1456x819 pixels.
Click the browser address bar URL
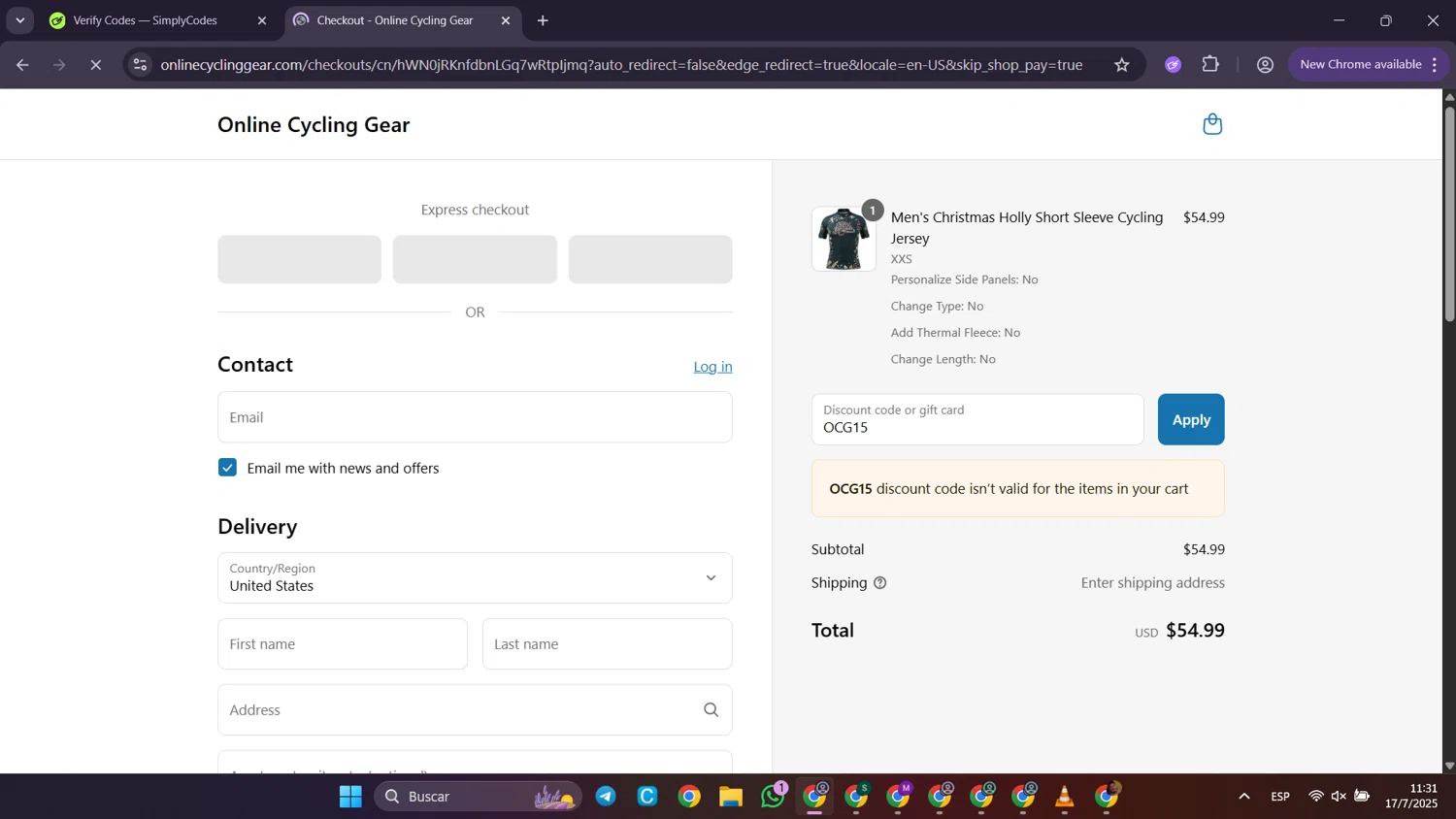click(621, 65)
